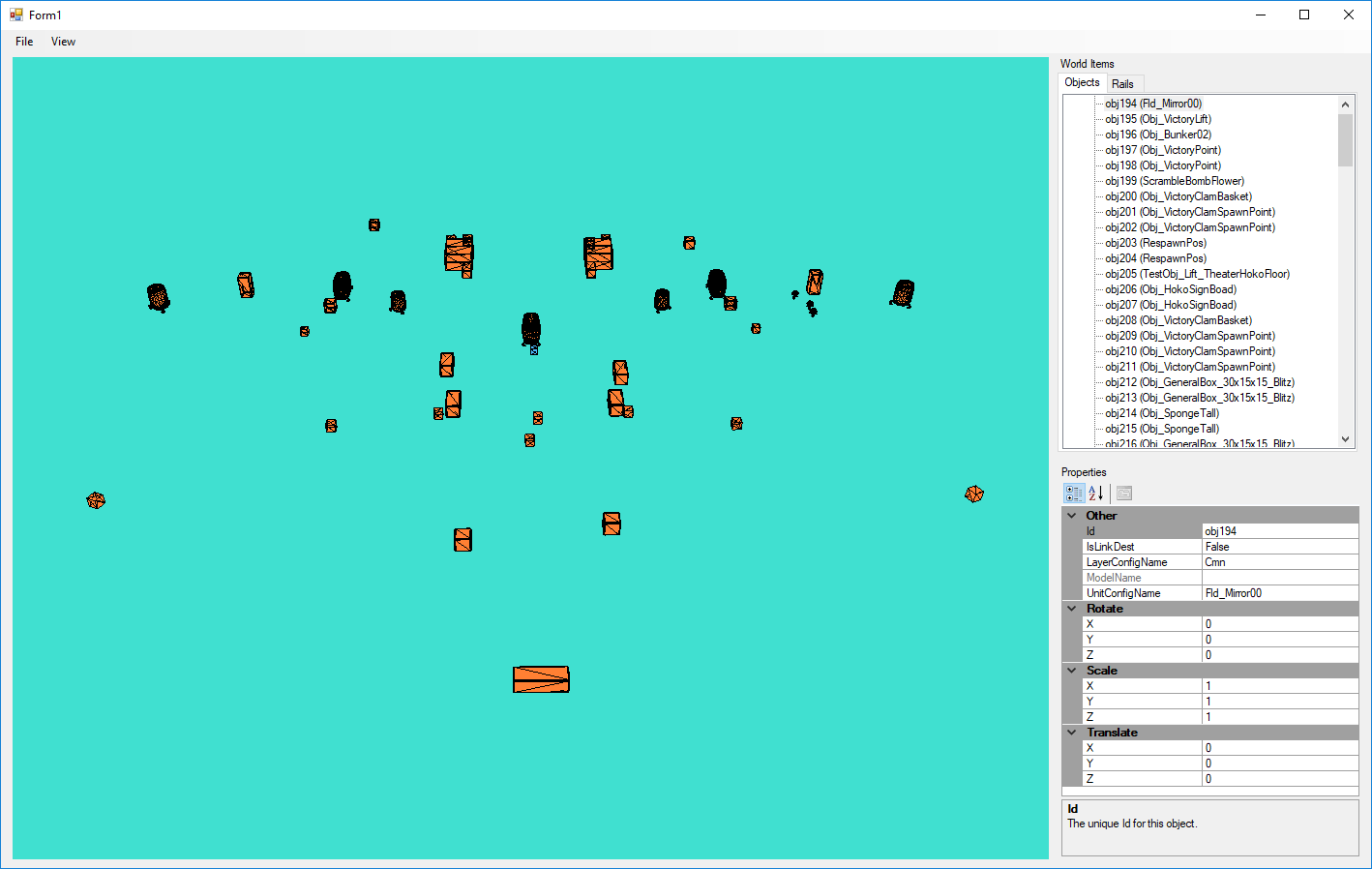
Task: Click the scroll up arrow in object list
Action: pos(1345,104)
